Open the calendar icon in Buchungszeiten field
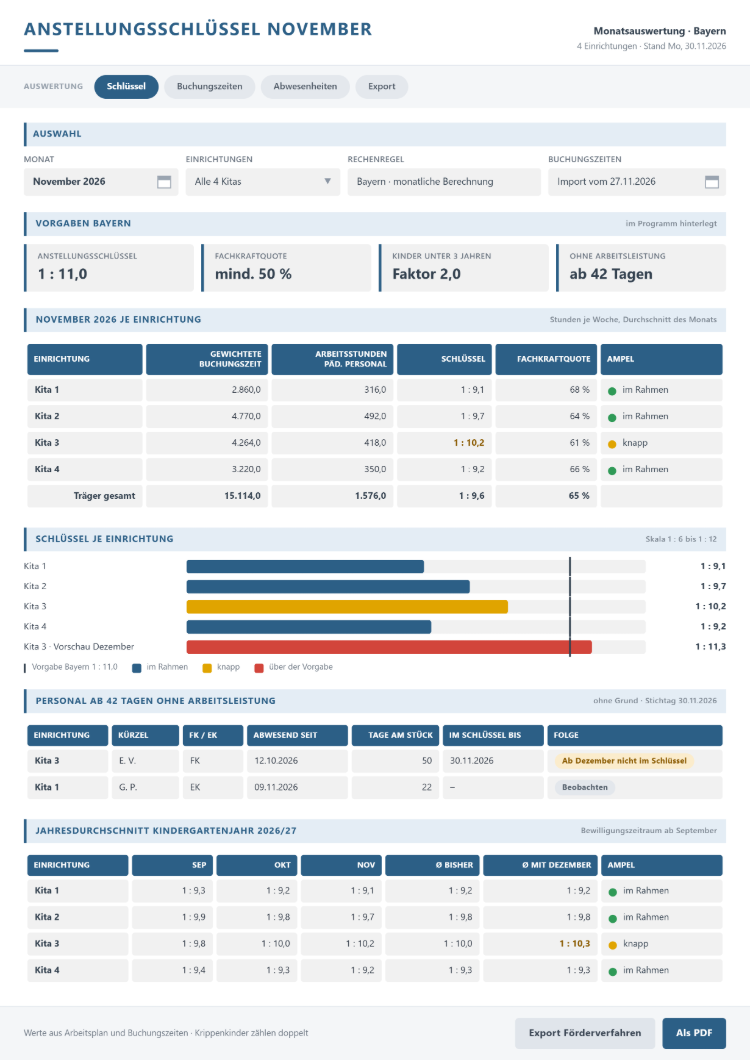This screenshot has width=750, height=1060. tap(711, 182)
